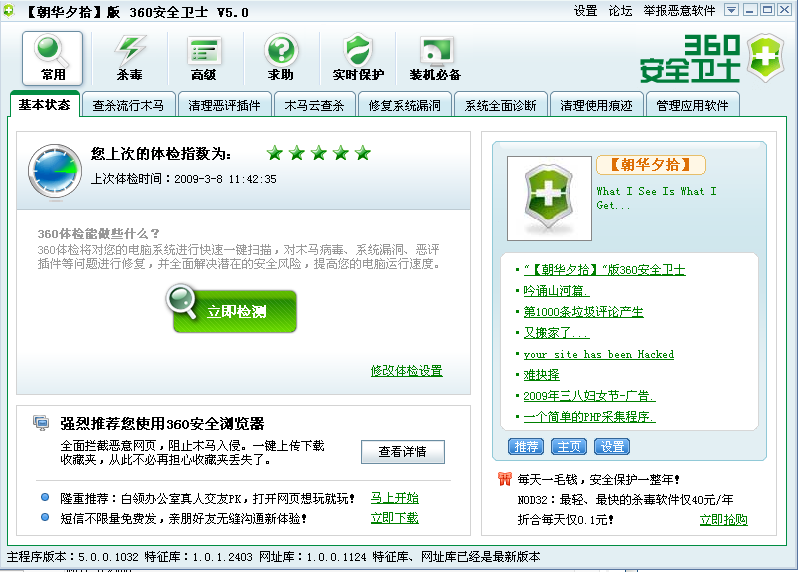
Task: Click the 主程序版本 5.0.0.1032 status text
Action: click(x=72, y=557)
